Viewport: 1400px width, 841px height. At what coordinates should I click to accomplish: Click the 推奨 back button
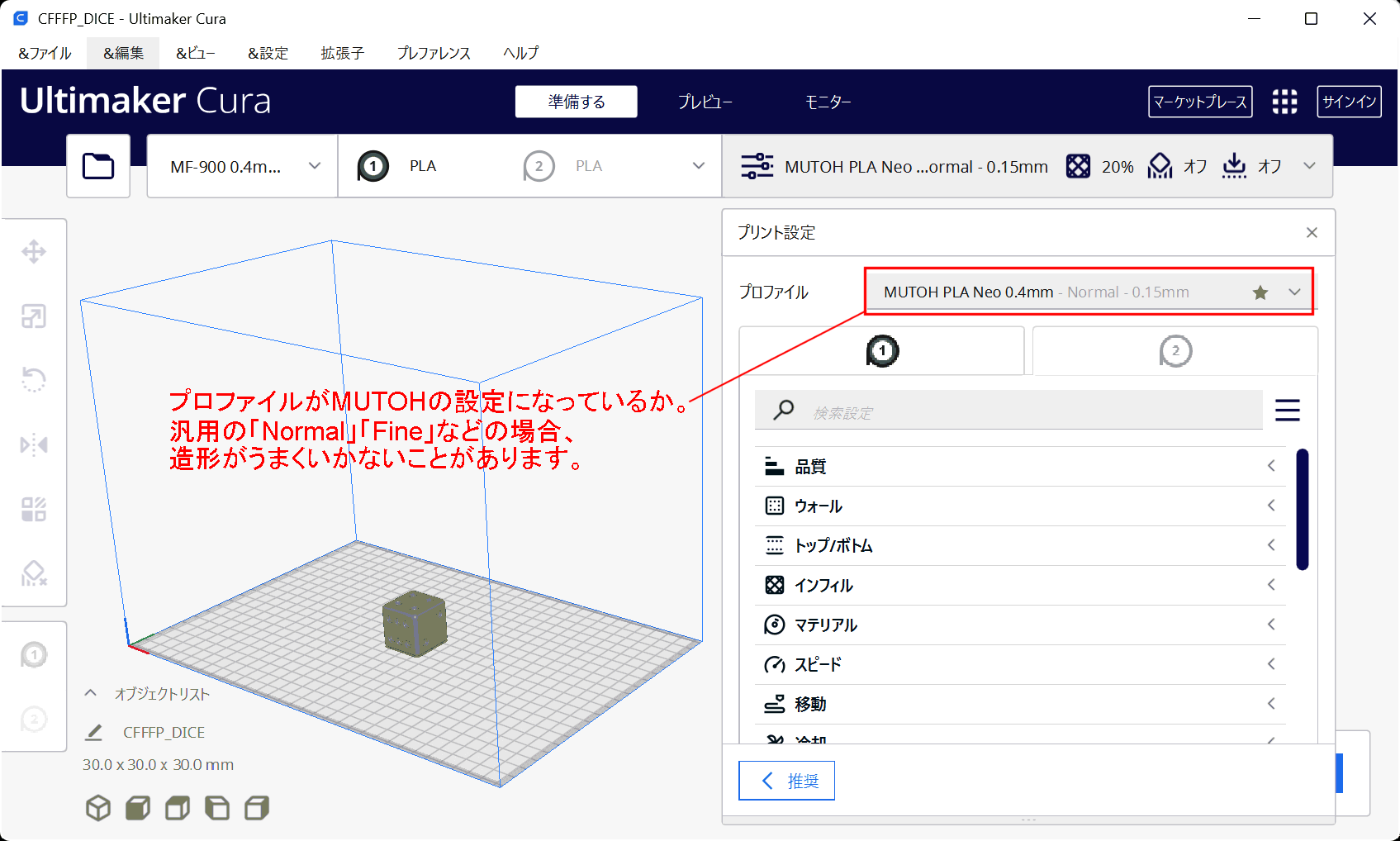(786, 781)
